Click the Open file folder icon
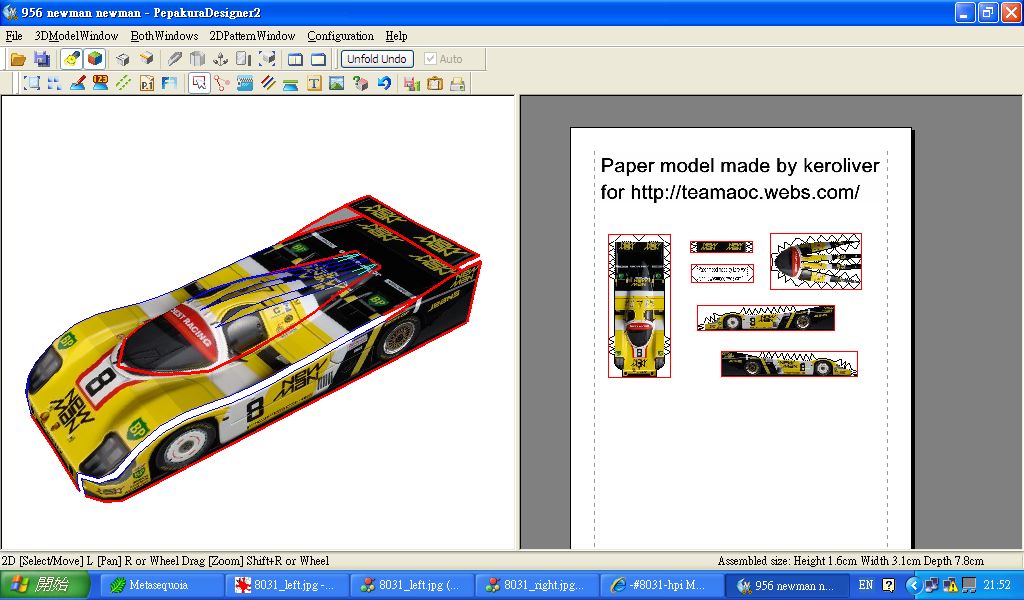 click(18, 59)
